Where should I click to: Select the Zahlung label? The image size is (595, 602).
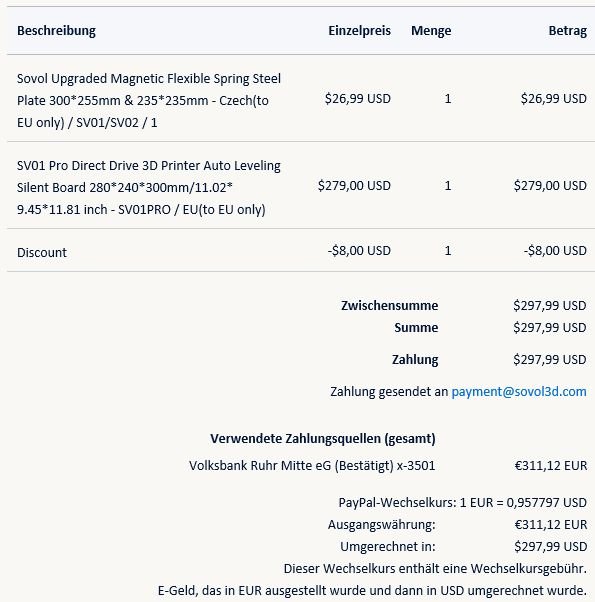[x=415, y=360]
